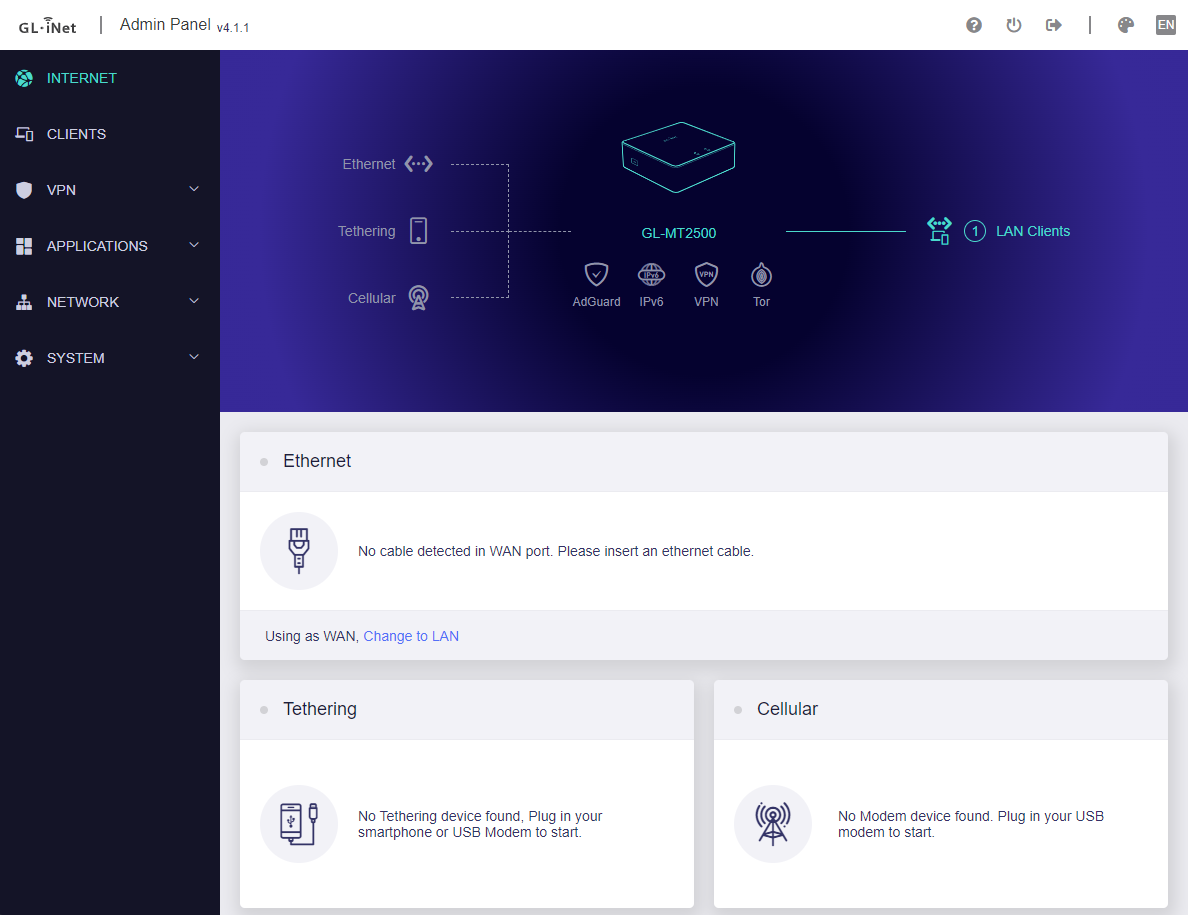Click the Change to LAN link

click(x=411, y=636)
